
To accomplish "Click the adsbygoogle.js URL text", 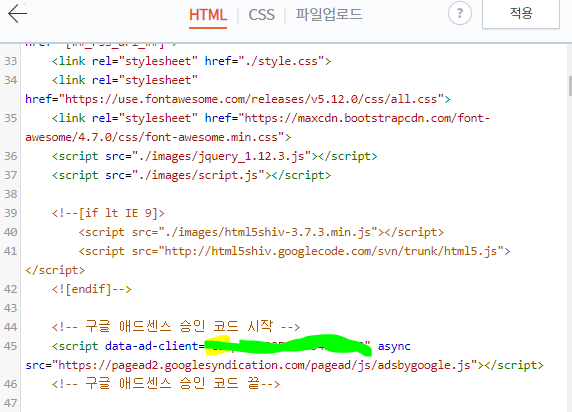I will pyautogui.click(x=265, y=365).
